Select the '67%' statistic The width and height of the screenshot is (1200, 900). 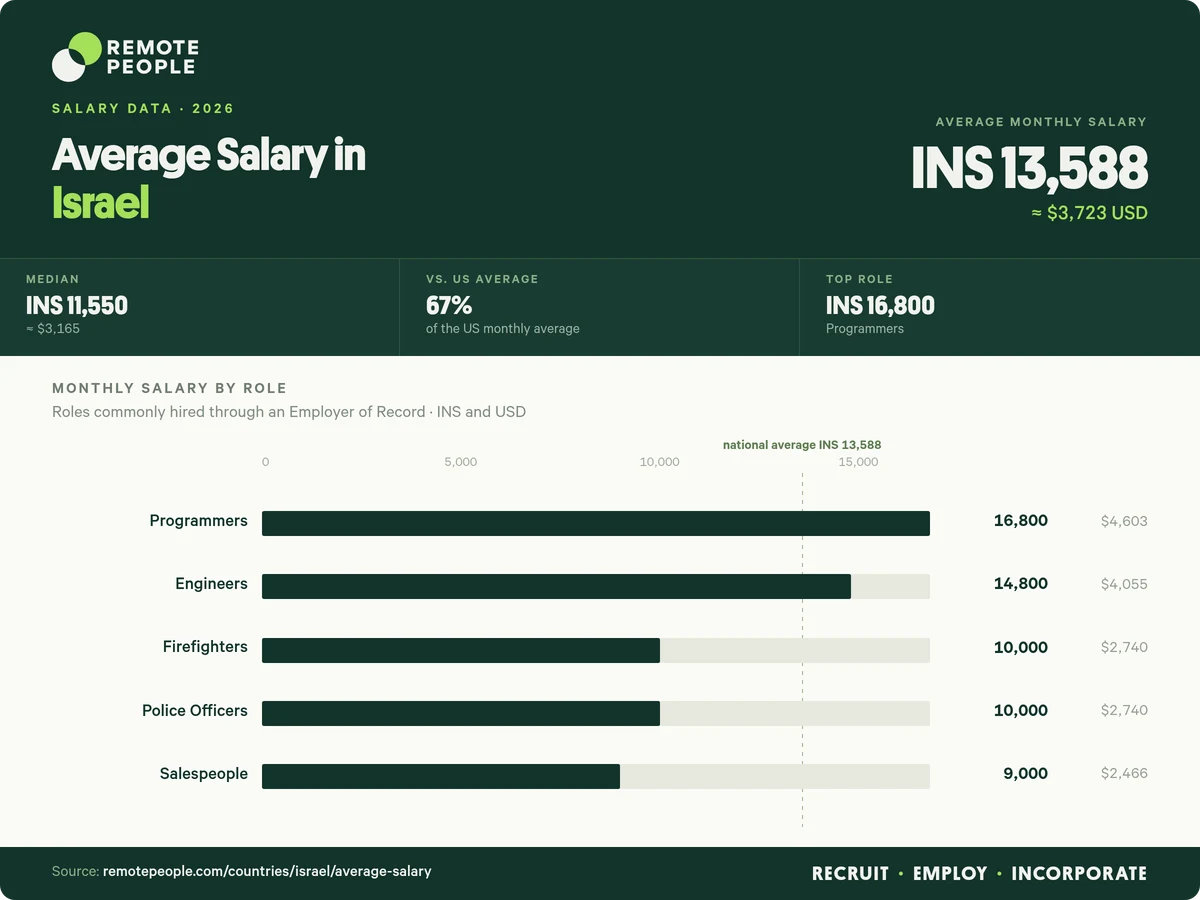pyautogui.click(x=449, y=305)
